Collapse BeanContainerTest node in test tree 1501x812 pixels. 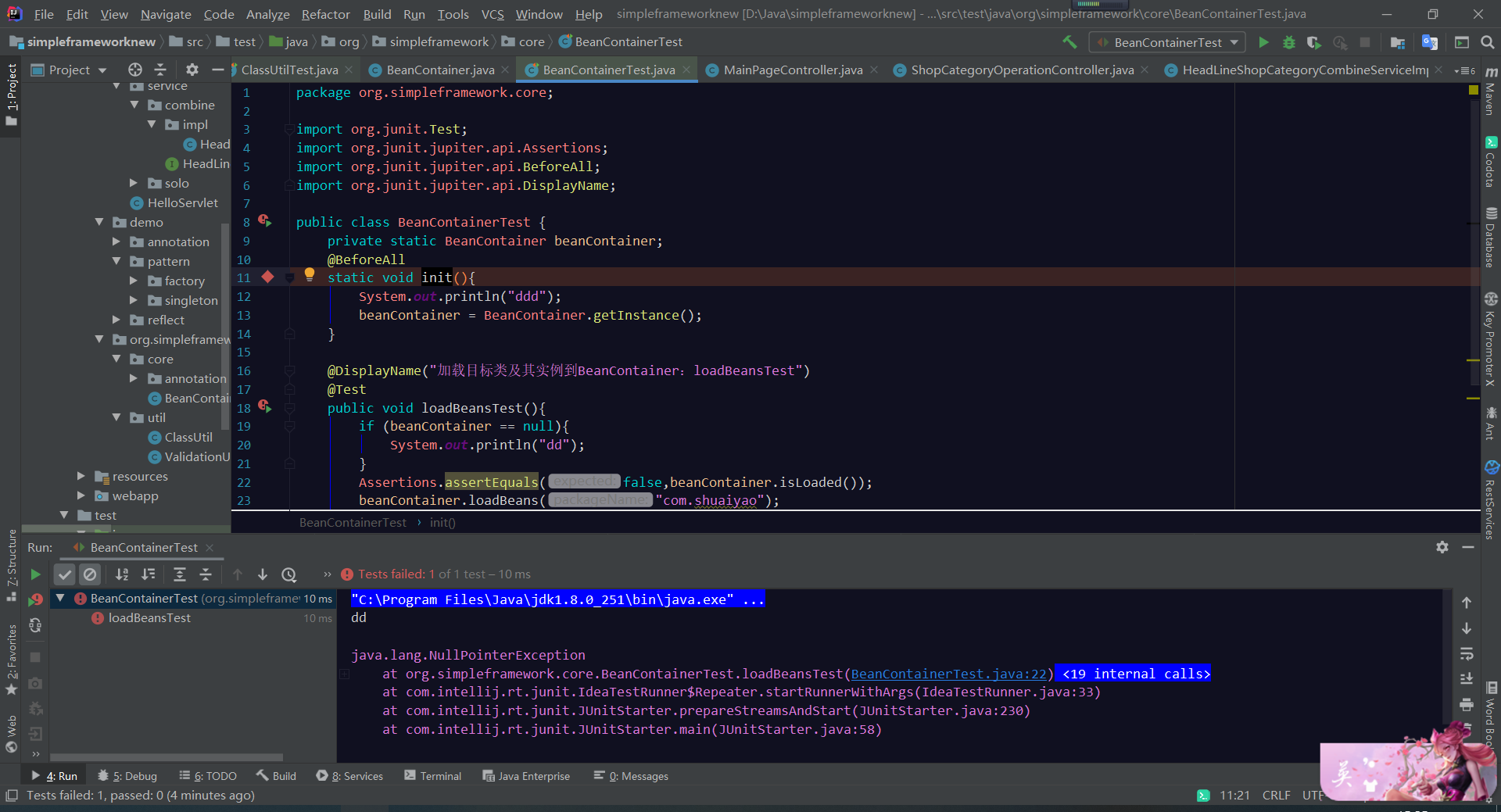60,598
